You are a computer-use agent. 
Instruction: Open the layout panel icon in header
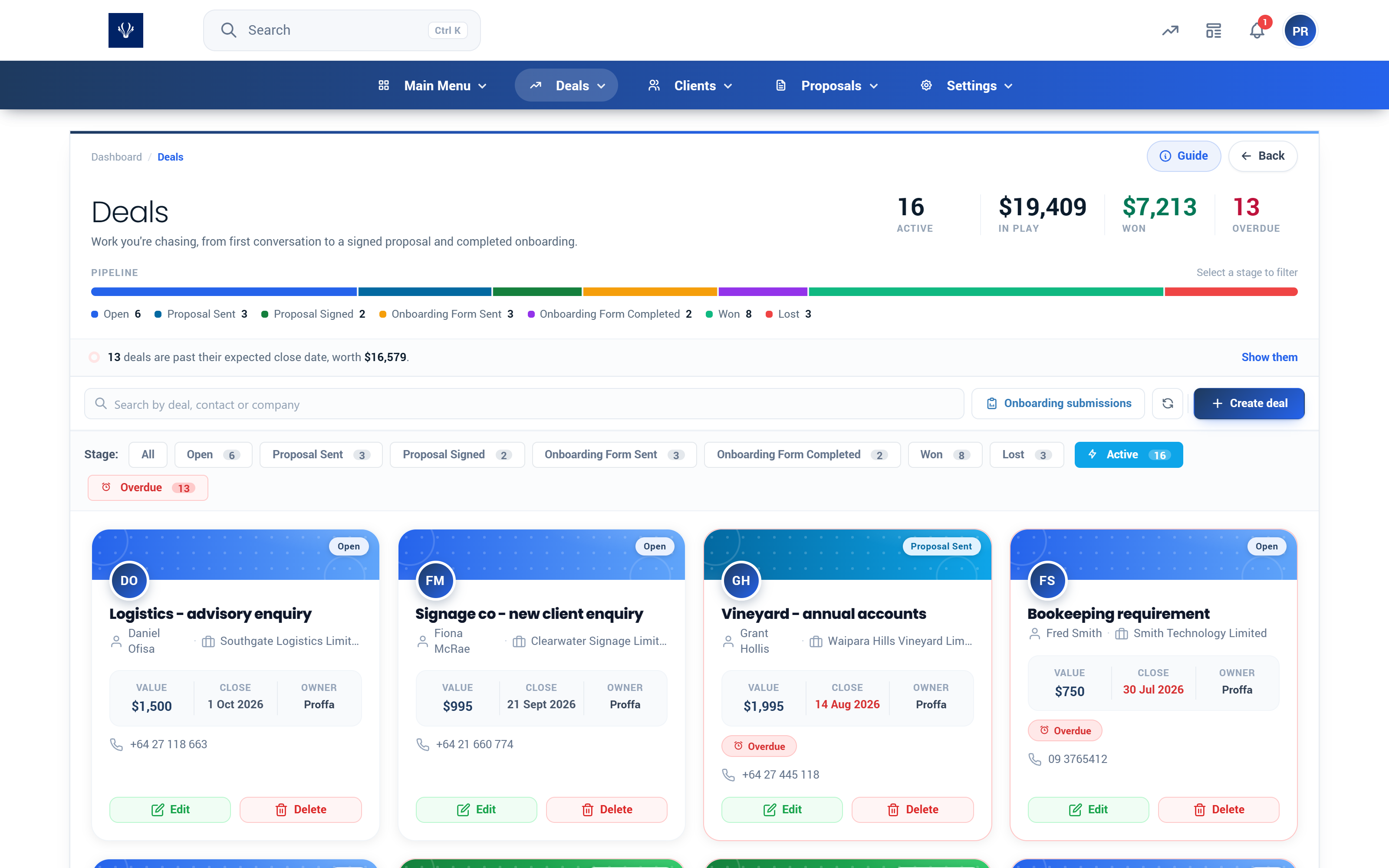tap(1213, 30)
